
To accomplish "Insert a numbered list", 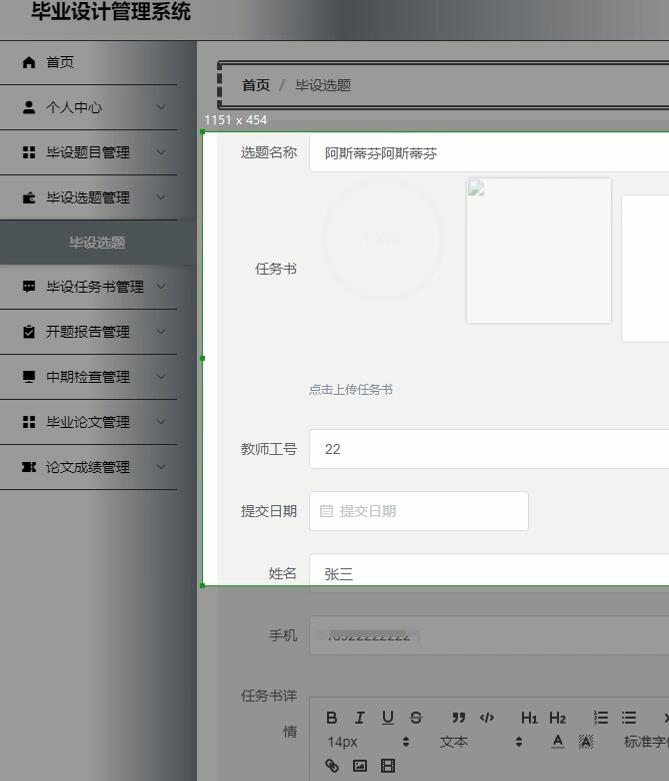I will [x=601, y=717].
